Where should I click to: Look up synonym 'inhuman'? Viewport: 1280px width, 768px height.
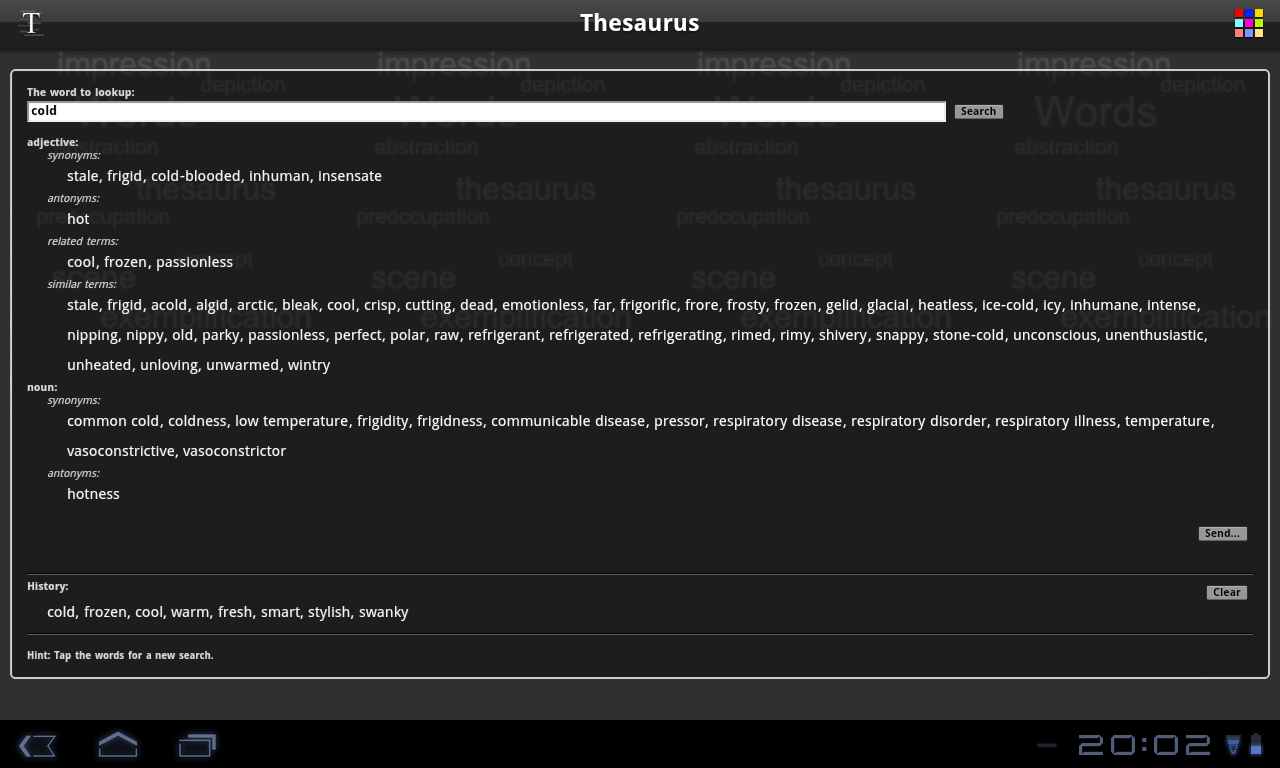pyautogui.click(x=279, y=176)
